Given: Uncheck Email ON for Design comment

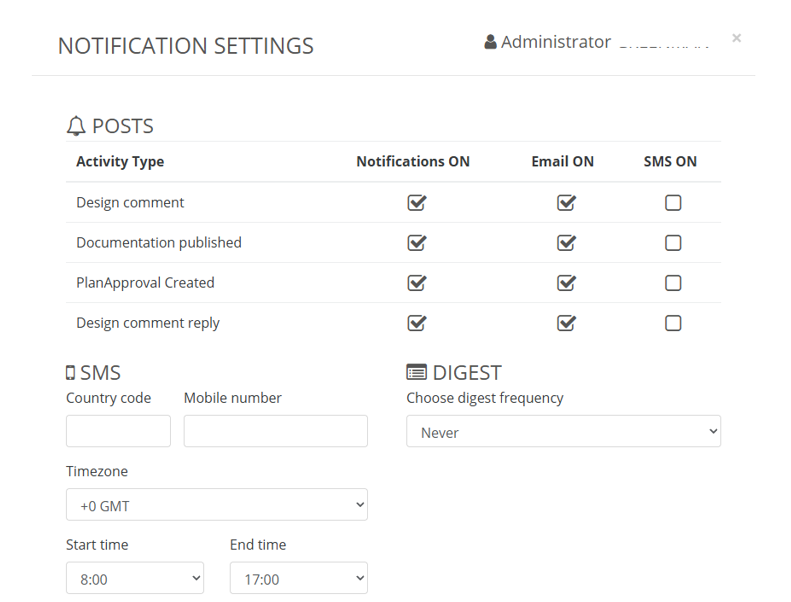Looking at the screenshot, I should tap(566, 203).
